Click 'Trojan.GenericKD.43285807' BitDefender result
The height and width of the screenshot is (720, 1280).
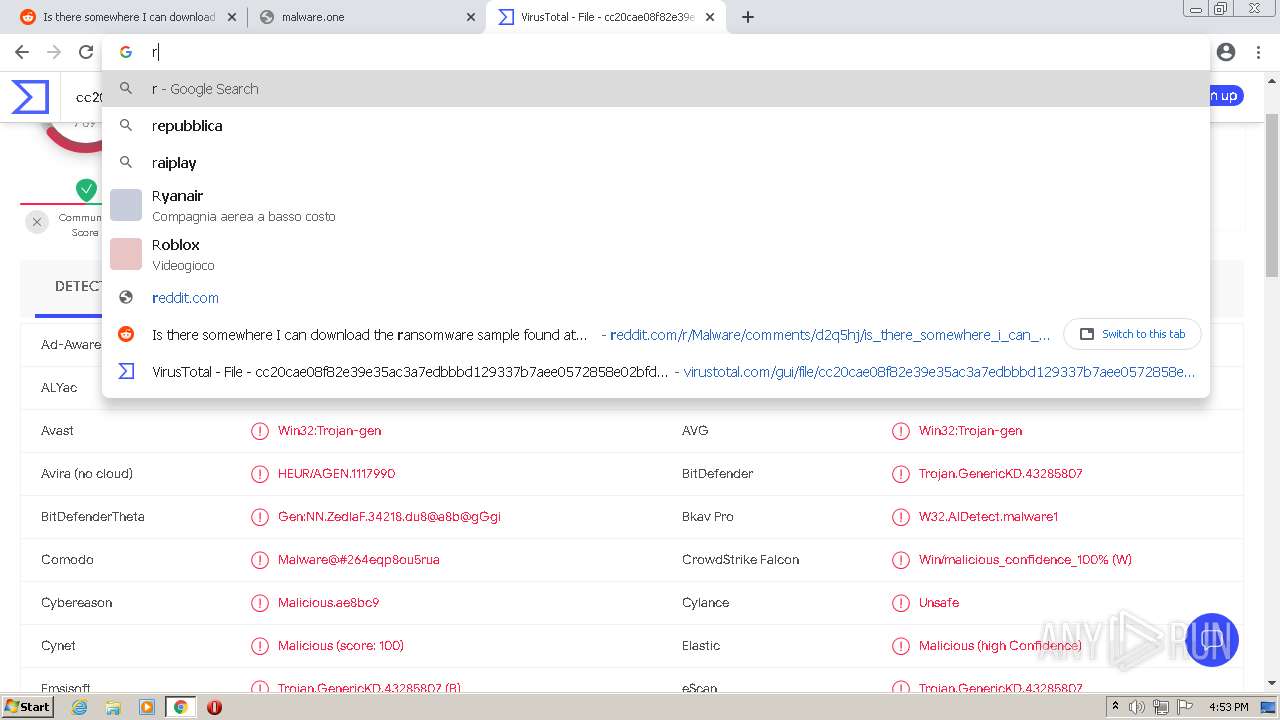click(x=1000, y=474)
